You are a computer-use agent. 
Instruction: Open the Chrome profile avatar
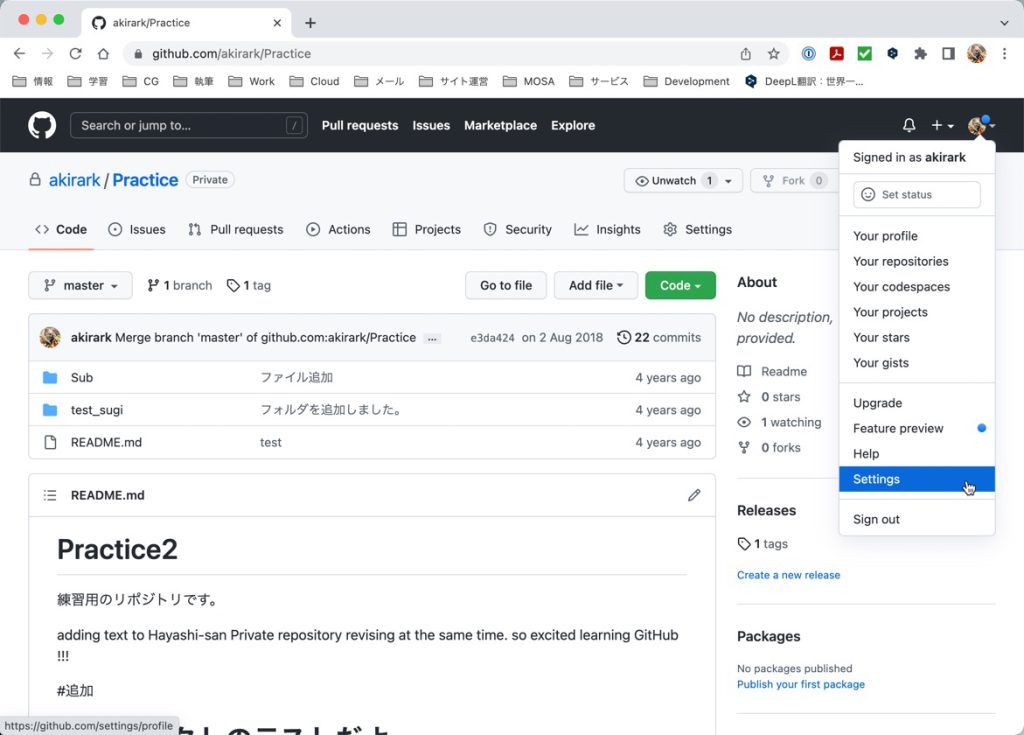click(x=976, y=54)
